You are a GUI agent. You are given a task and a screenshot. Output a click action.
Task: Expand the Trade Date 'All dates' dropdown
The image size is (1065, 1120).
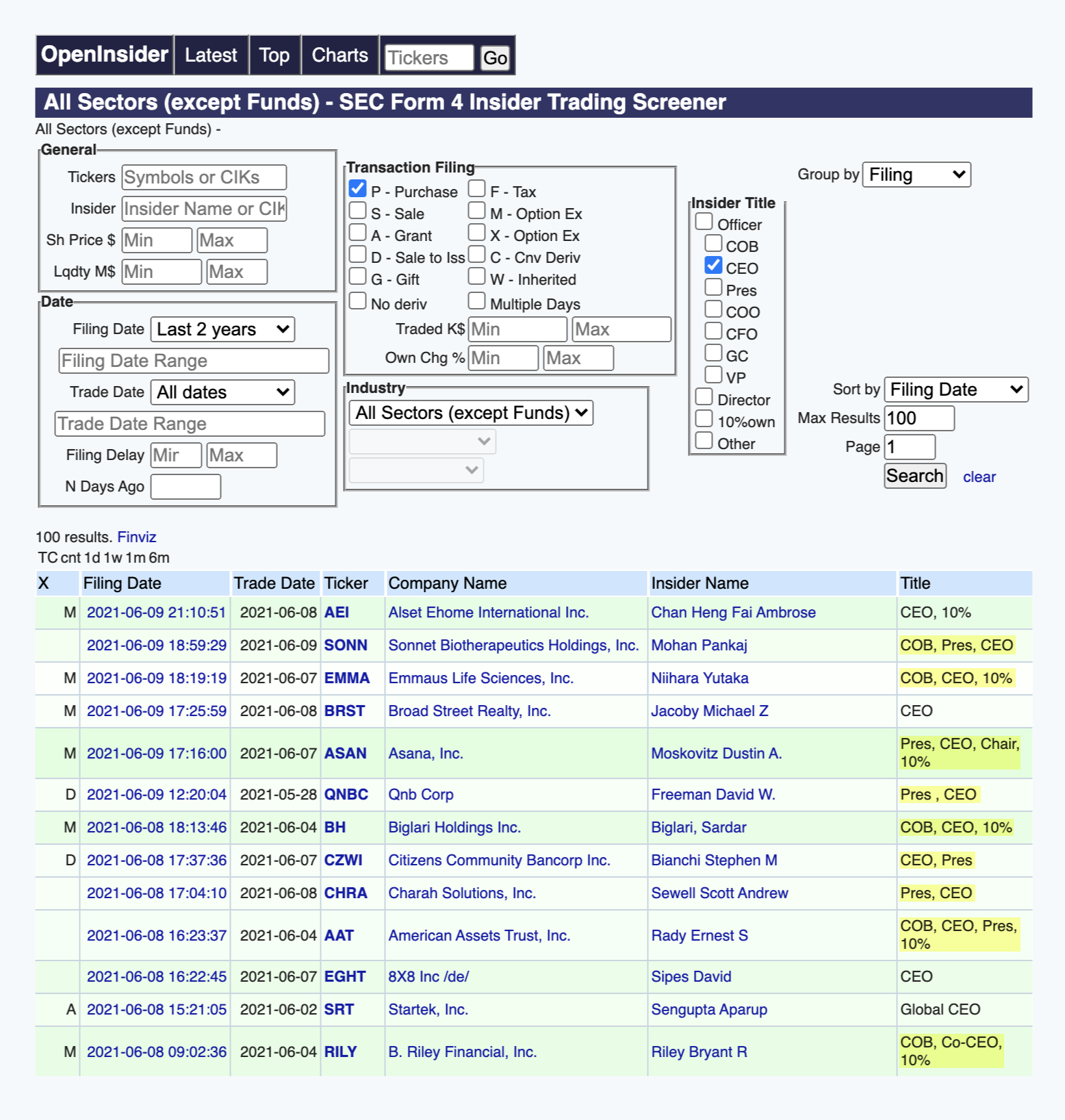click(x=222, y=392)
